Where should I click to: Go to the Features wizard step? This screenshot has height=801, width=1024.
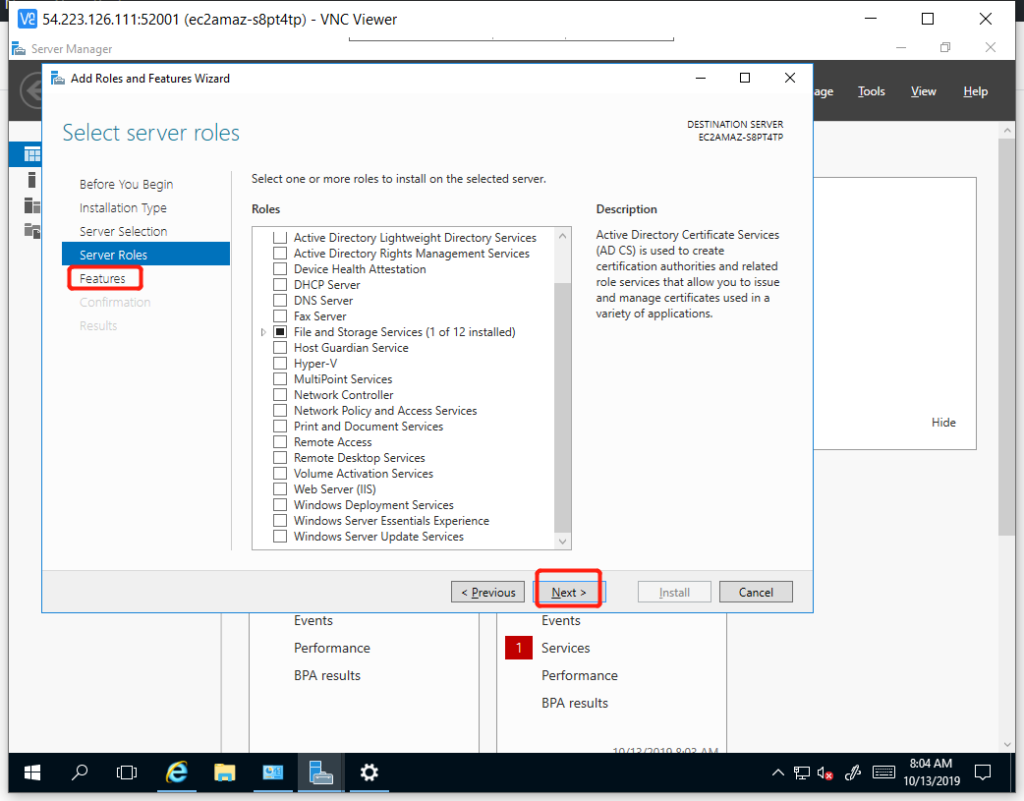[x=103, y=278]
